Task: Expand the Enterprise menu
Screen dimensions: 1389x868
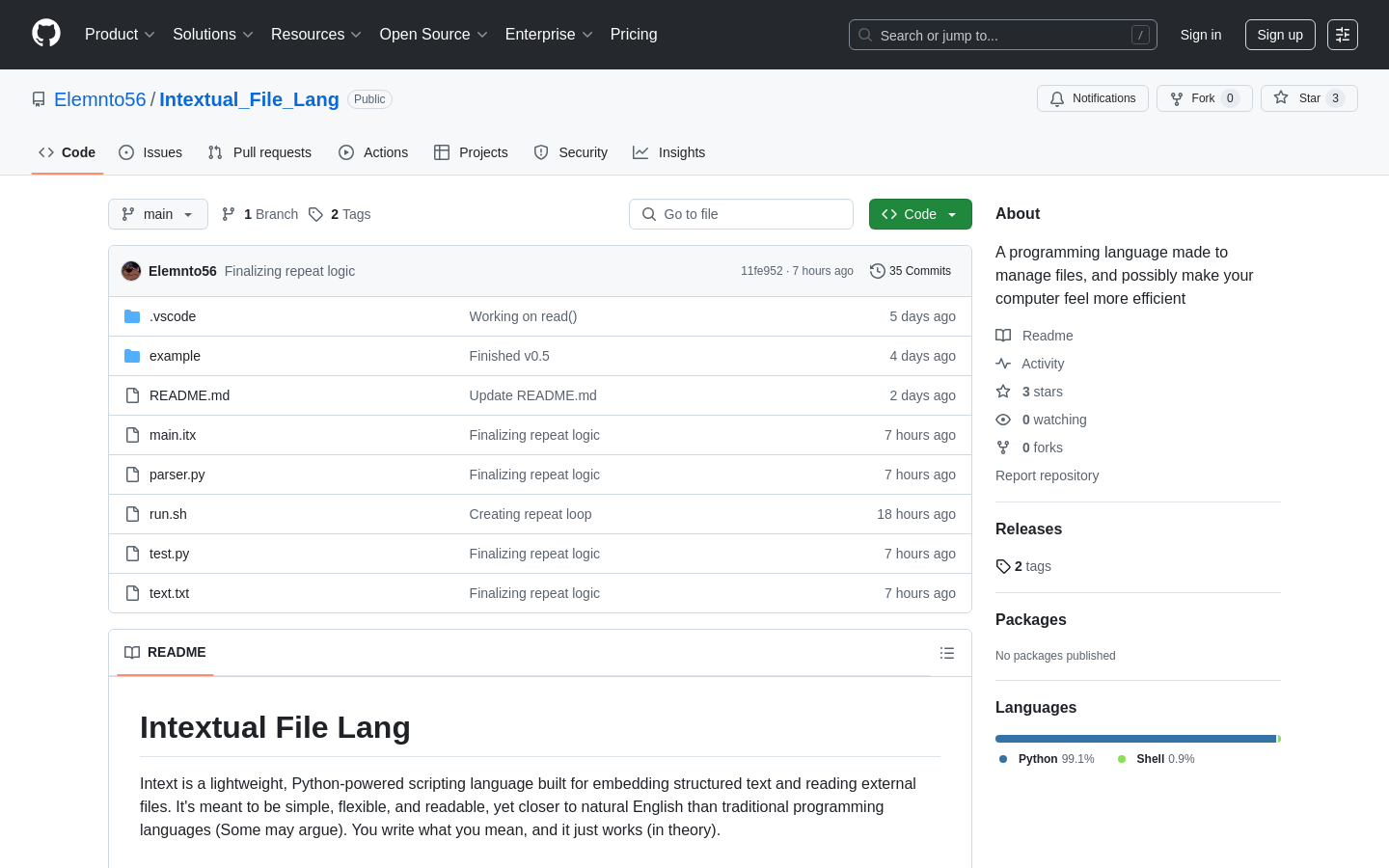Action: click(x=549, y=34)
